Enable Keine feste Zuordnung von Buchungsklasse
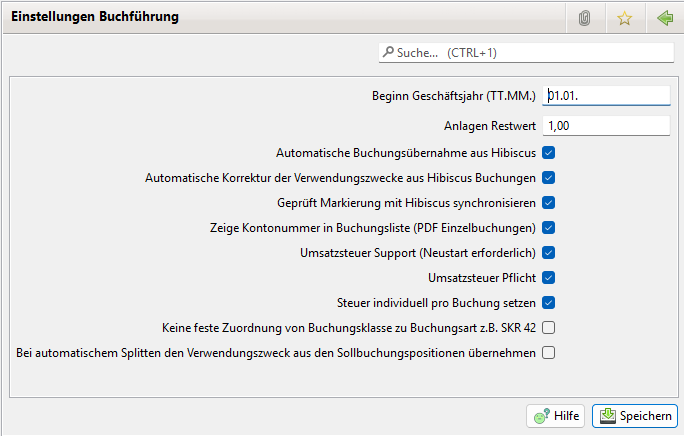This screenshot has height=436, width=684. click(549, 327)
